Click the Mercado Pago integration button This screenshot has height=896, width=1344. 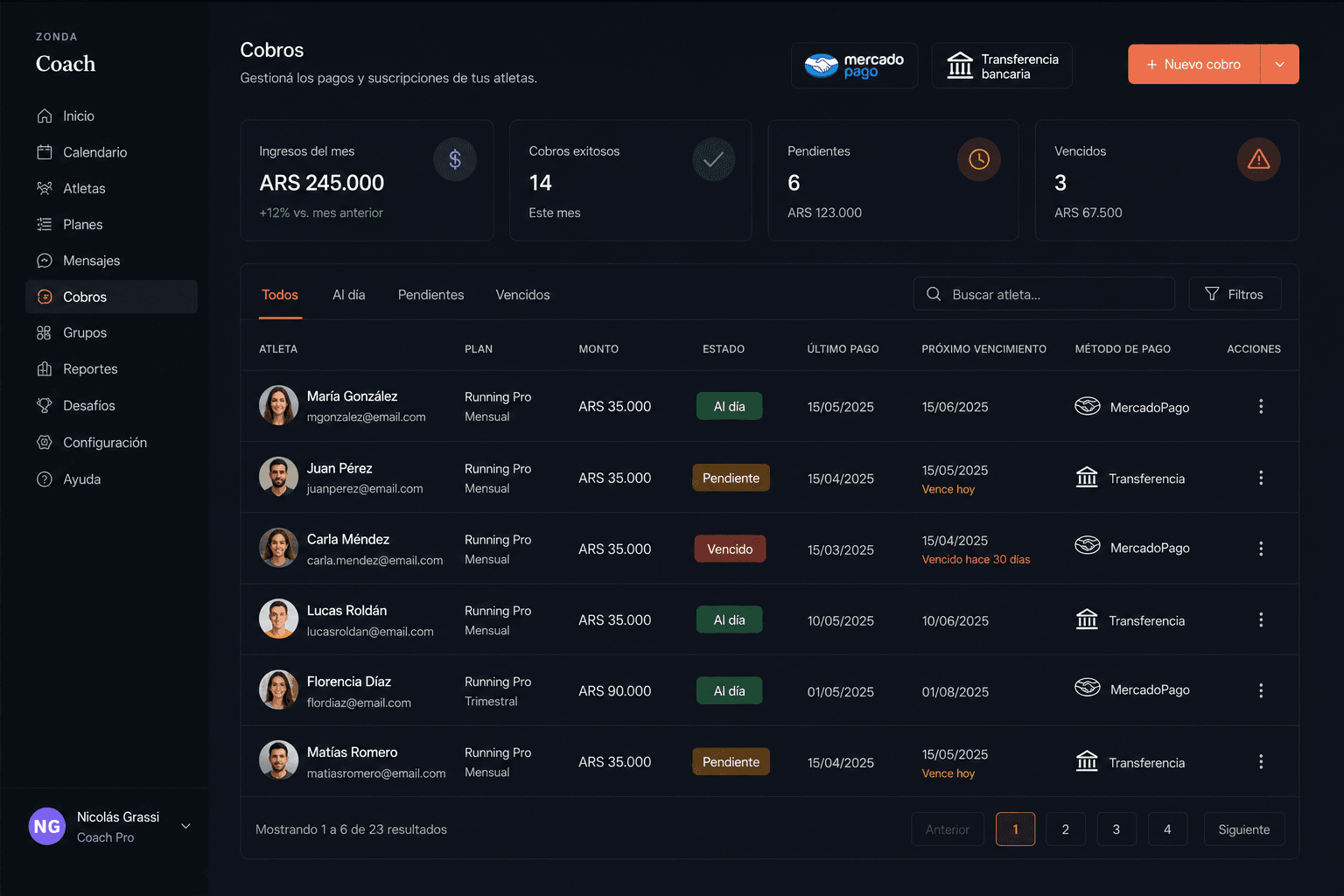point(854,66)
